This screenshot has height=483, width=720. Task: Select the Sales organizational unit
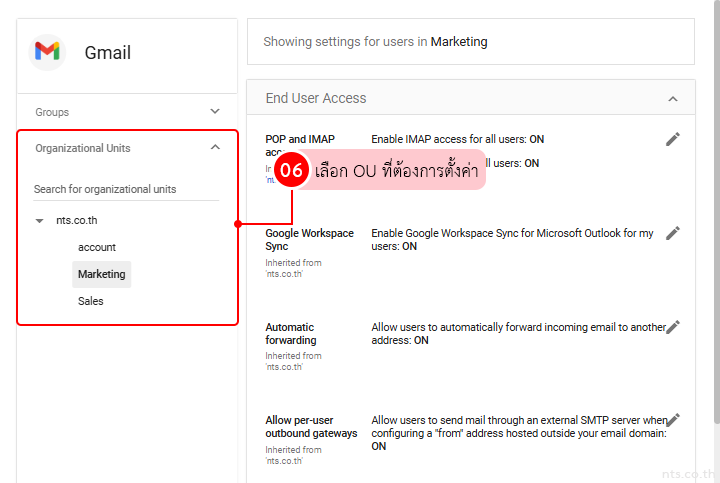click(90, 301)
